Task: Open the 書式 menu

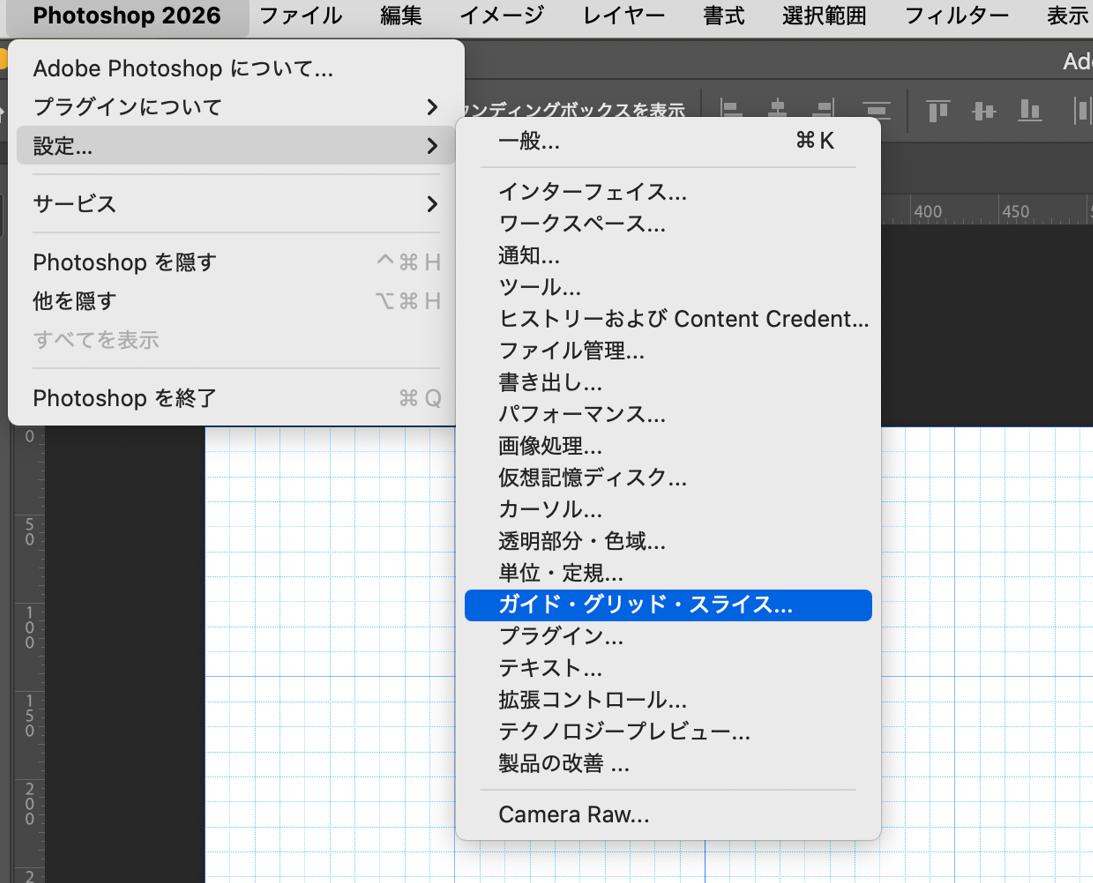Action: click(724, 15)
